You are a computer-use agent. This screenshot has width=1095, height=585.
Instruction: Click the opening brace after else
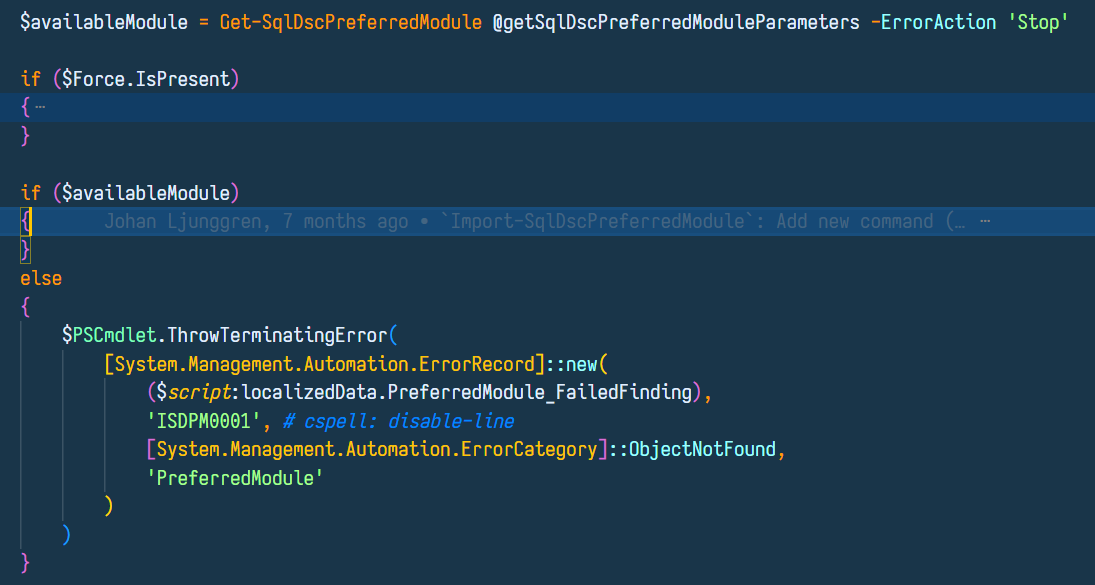pos(26,307)
